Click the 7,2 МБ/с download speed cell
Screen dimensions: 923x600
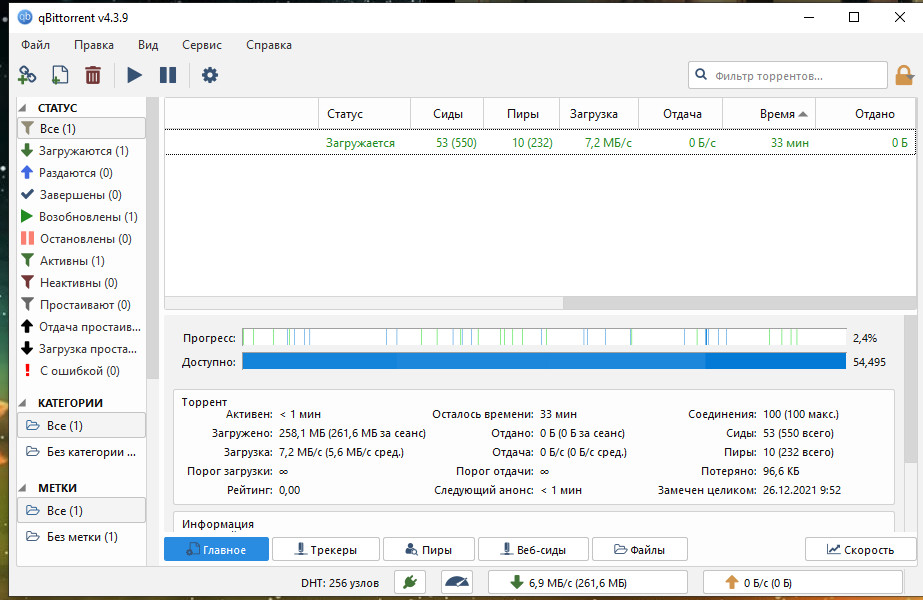pos(608,142)
